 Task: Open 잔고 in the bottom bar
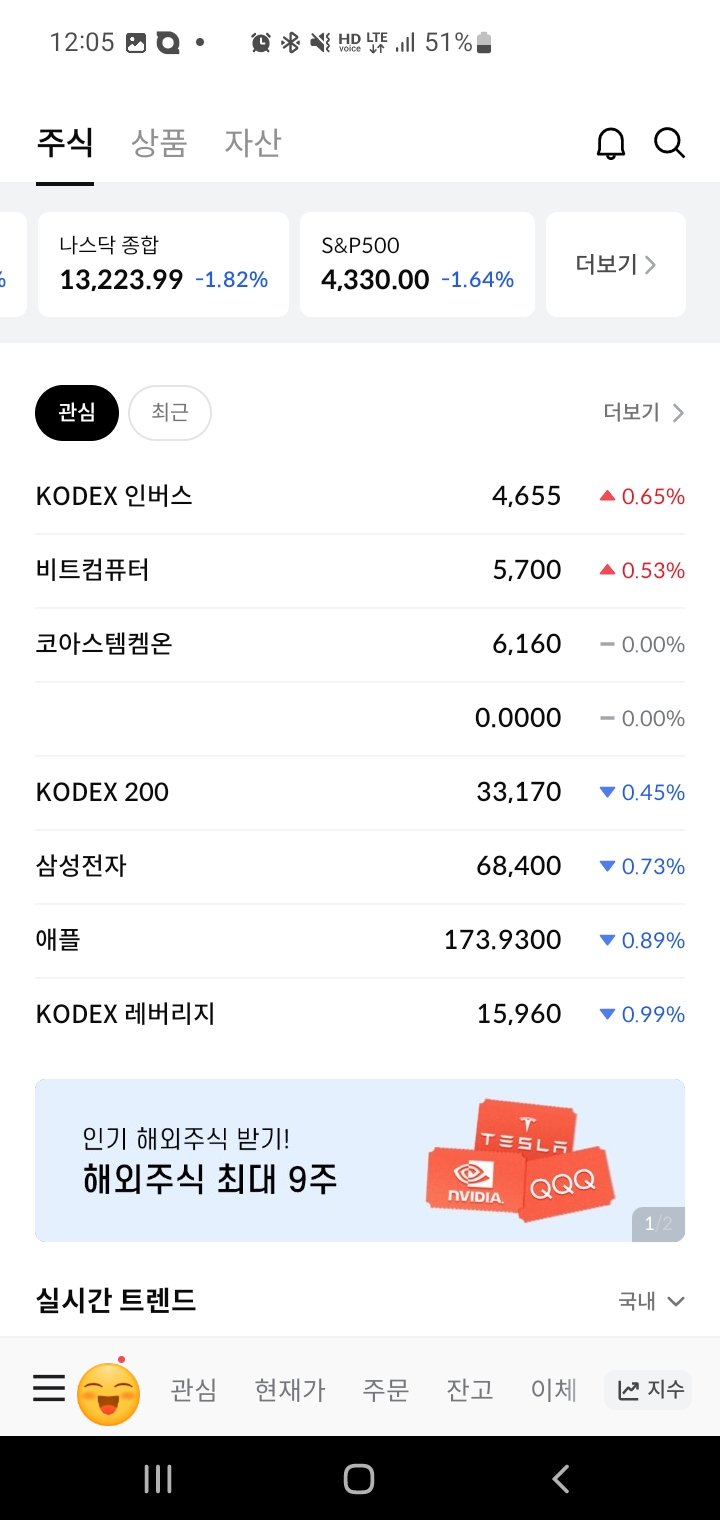pos(470,1390)
